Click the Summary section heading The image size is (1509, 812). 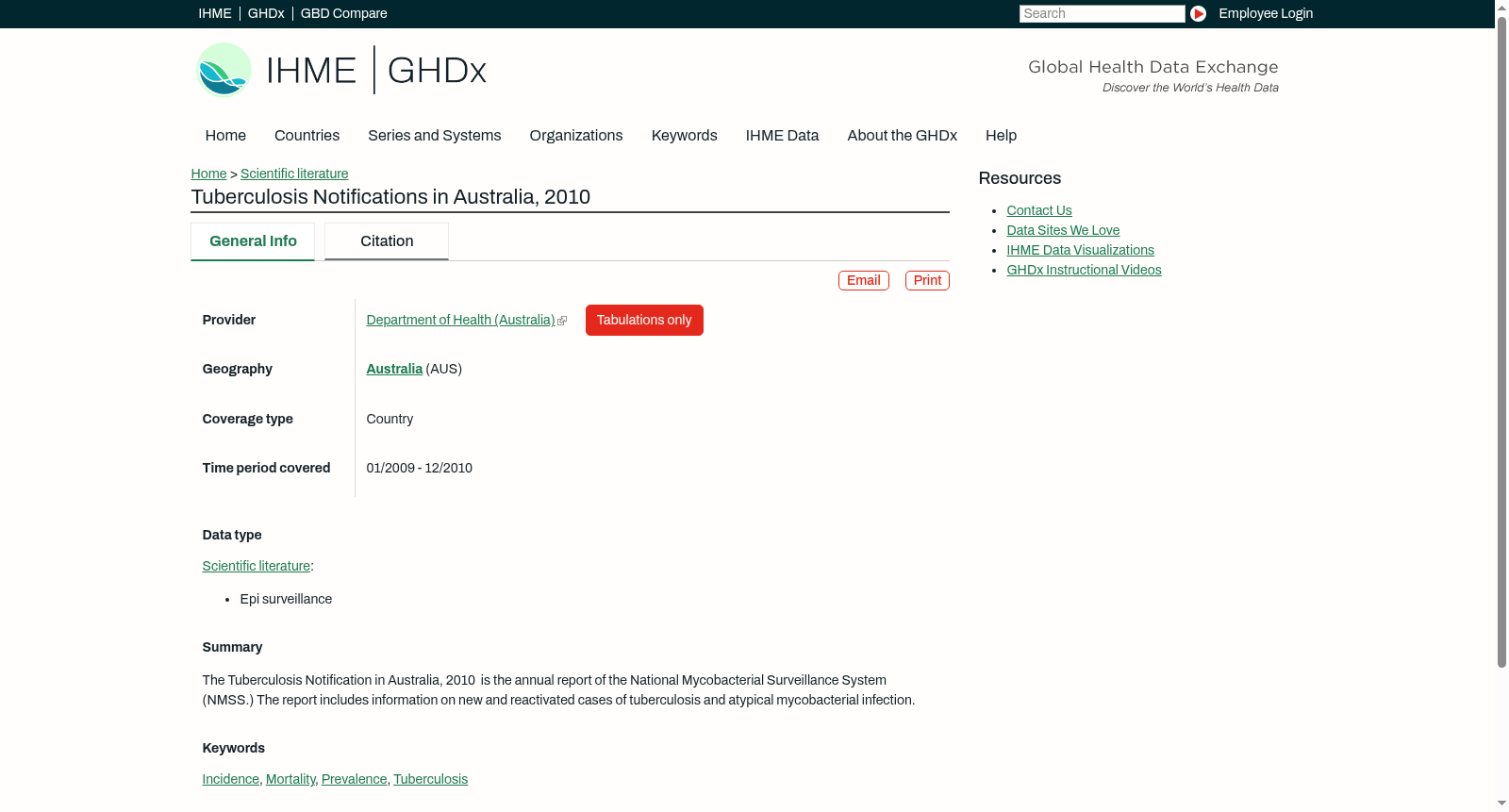pyautogui.click(x=232, y=647)
